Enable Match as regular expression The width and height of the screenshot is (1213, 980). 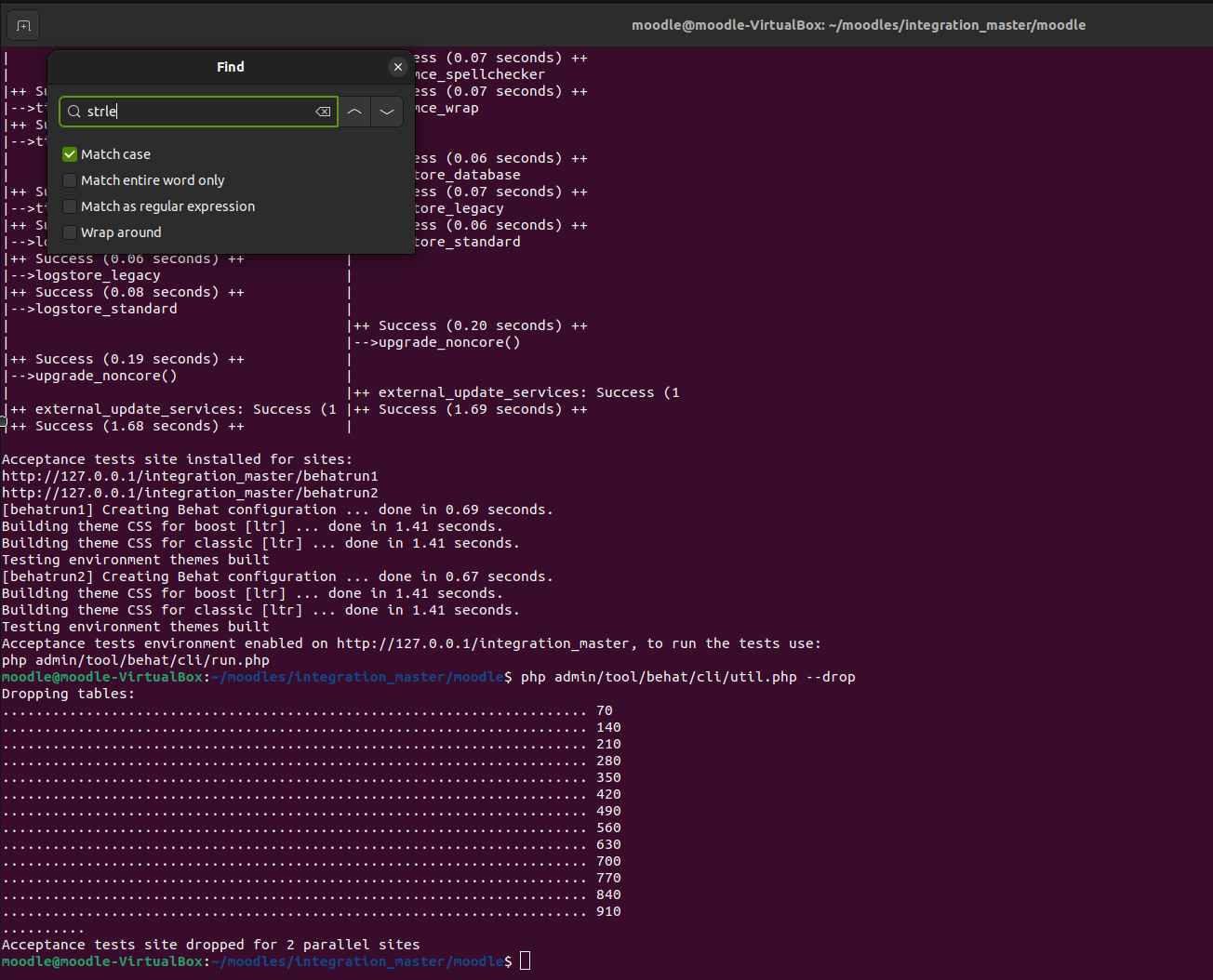point(70,206)
